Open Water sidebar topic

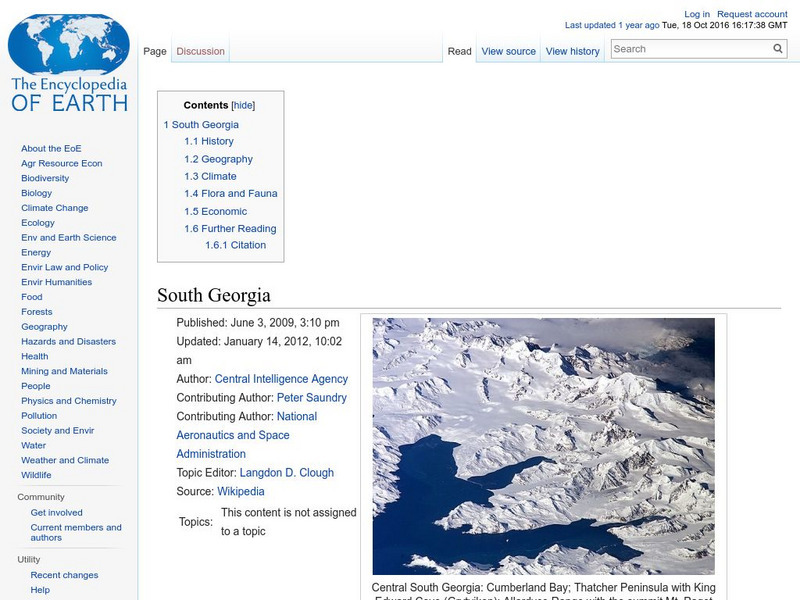pyautogui.click(x=33, y=445)
